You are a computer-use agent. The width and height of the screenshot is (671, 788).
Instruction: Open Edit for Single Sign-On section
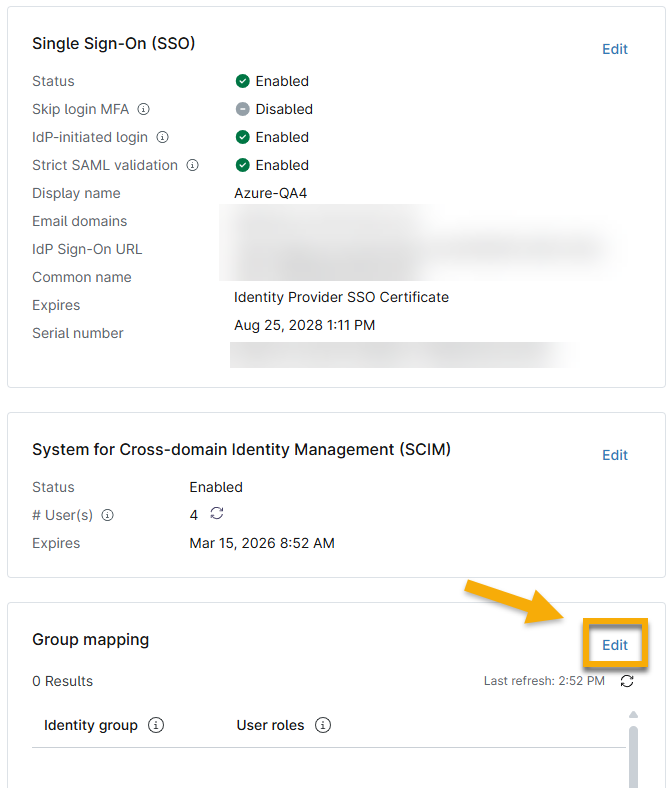(x=614, y=49)
